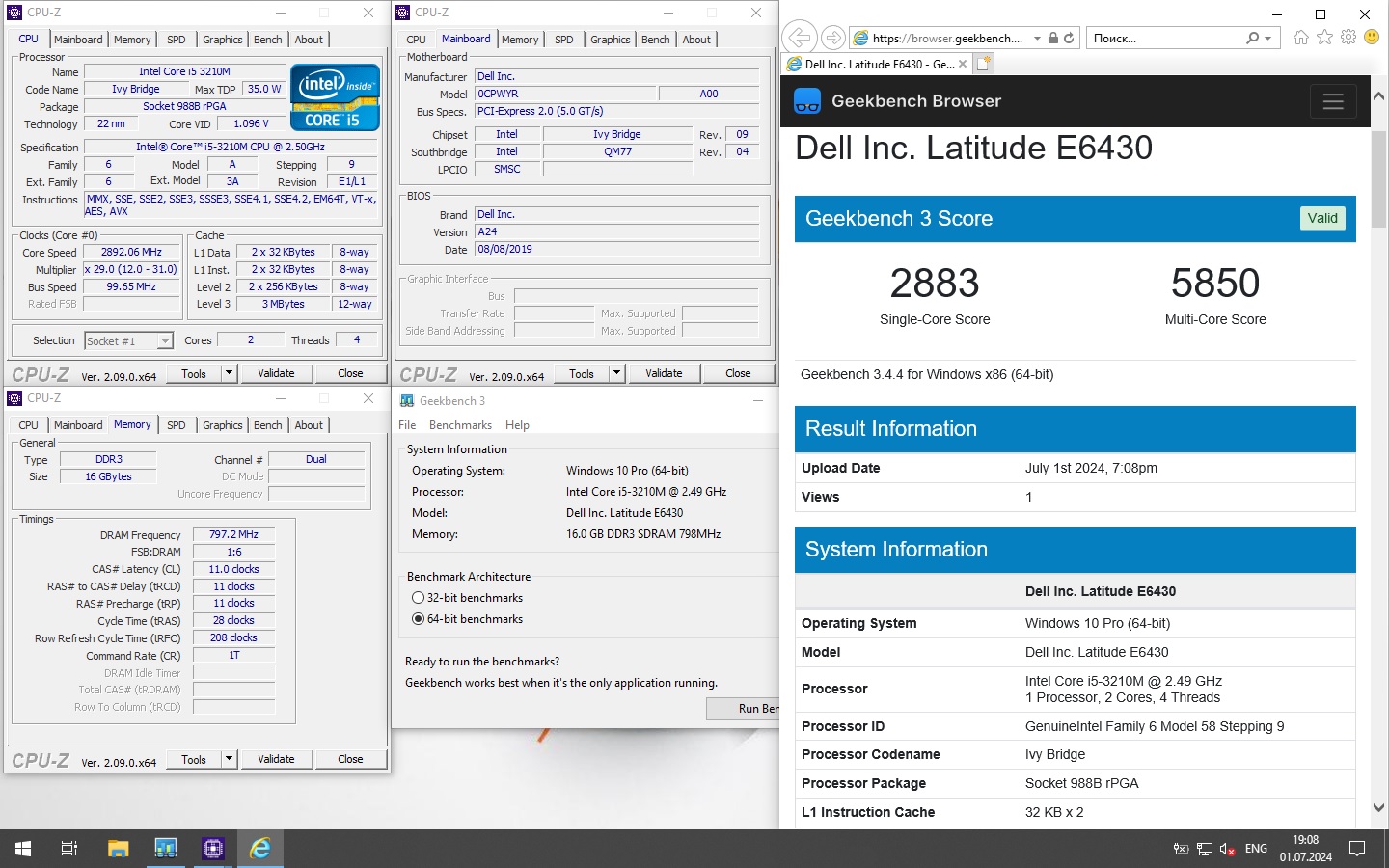
Task: Switch to CPU-Z via its taskbar icon
Action: 213,849
